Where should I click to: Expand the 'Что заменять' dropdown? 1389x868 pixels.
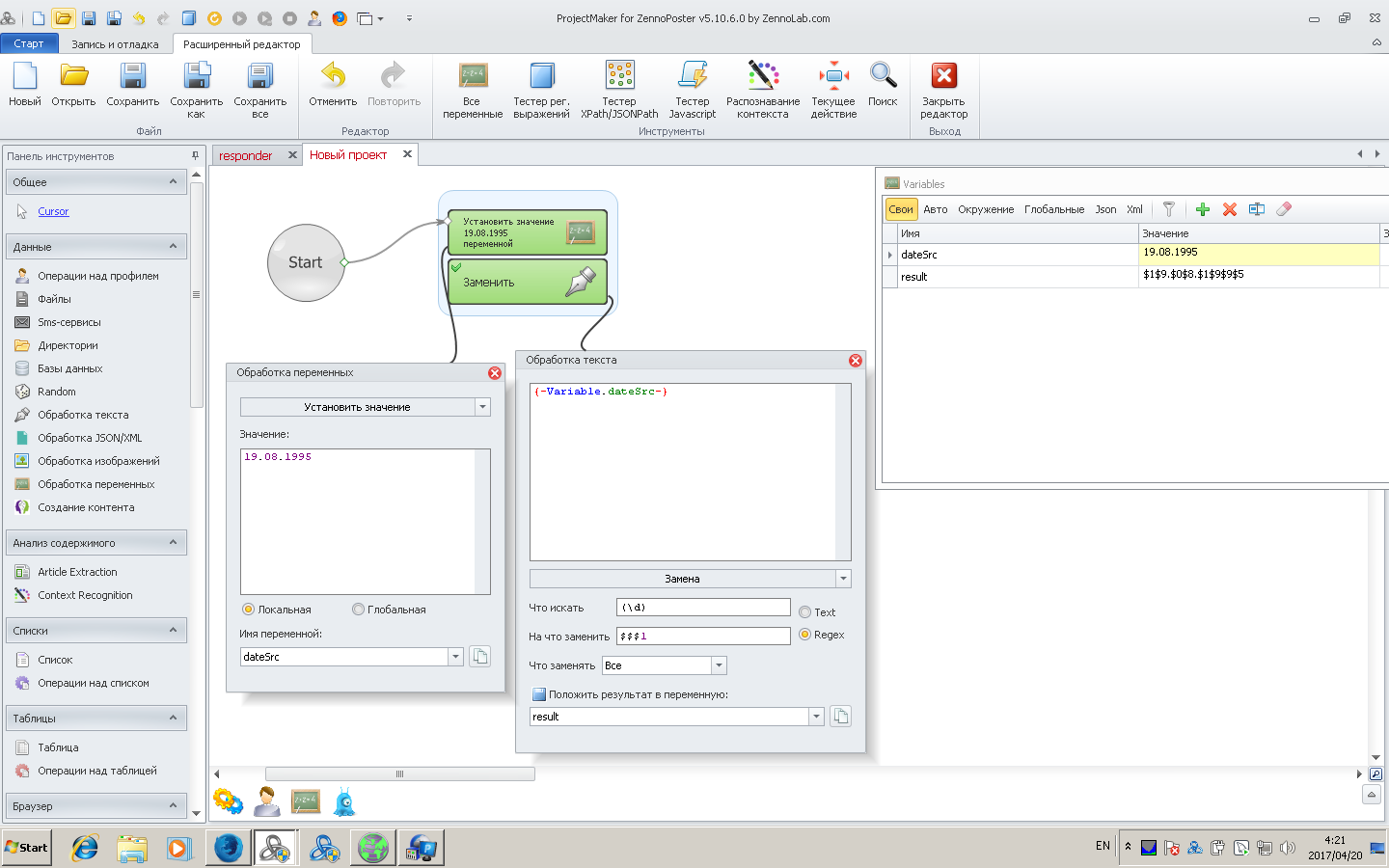(x=718, y=665)
